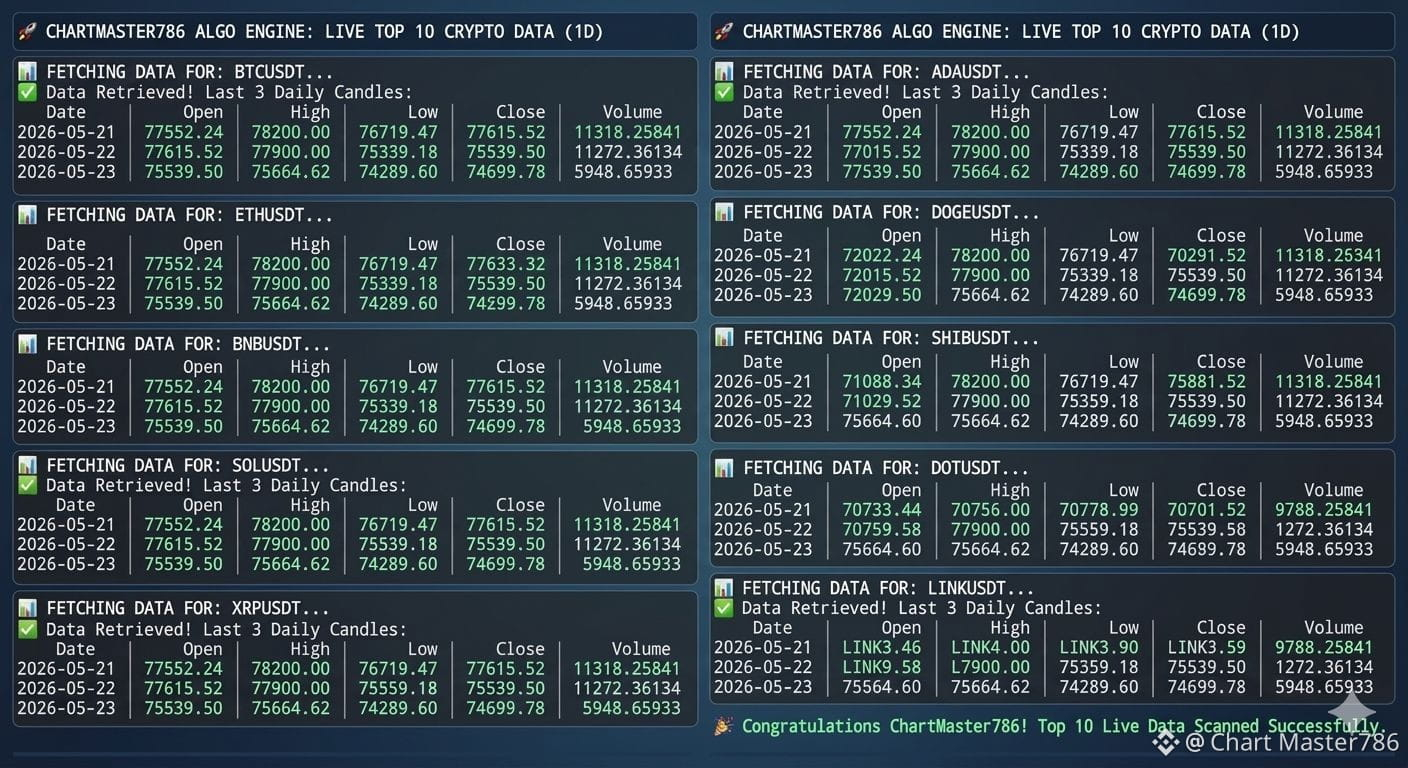Click the LINKUSDT open value LINK3.46
The width and height of the screenshot is (1408, 768).
tap(882, 648)
